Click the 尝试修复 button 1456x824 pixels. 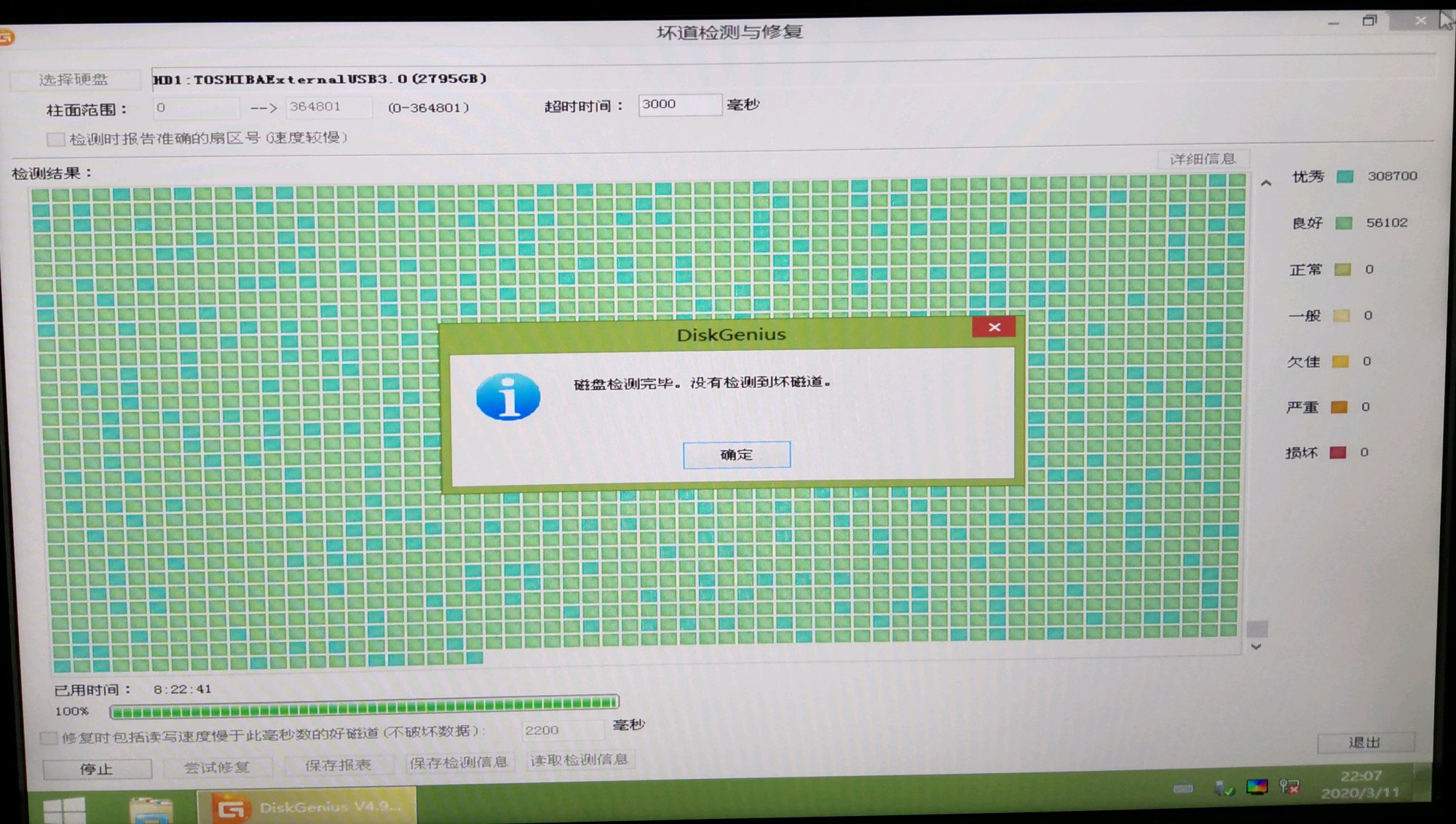(217, 767)
